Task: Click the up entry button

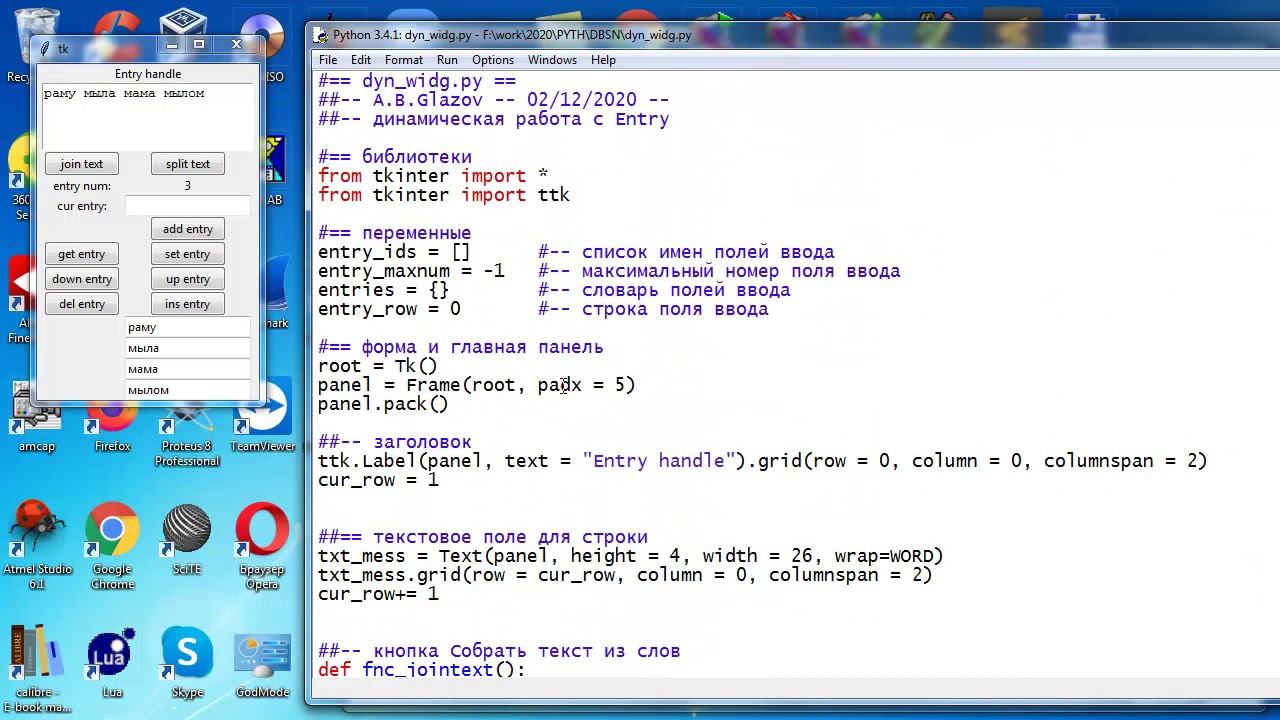Action: click(x=188, y=279)
